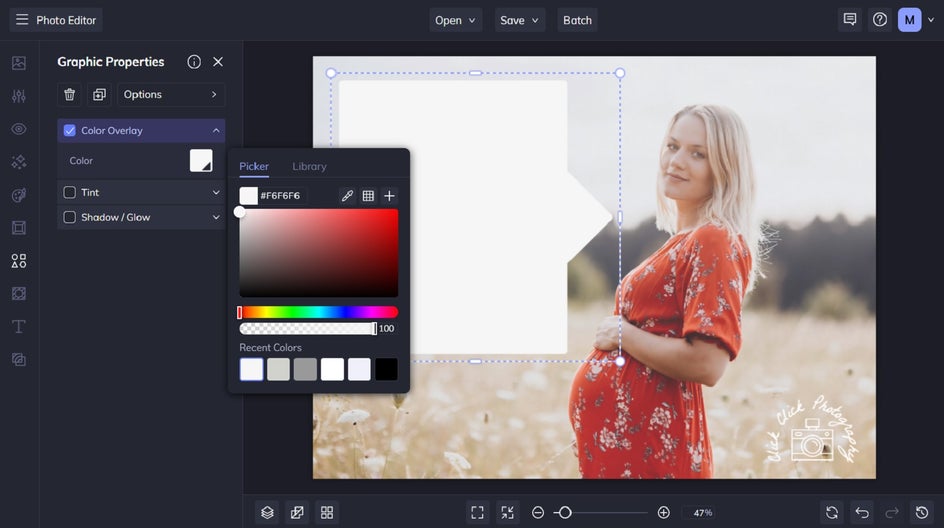Screen dimensions: 944x528
Task: Open the Save dropdown menu
Action: (520, 20)
